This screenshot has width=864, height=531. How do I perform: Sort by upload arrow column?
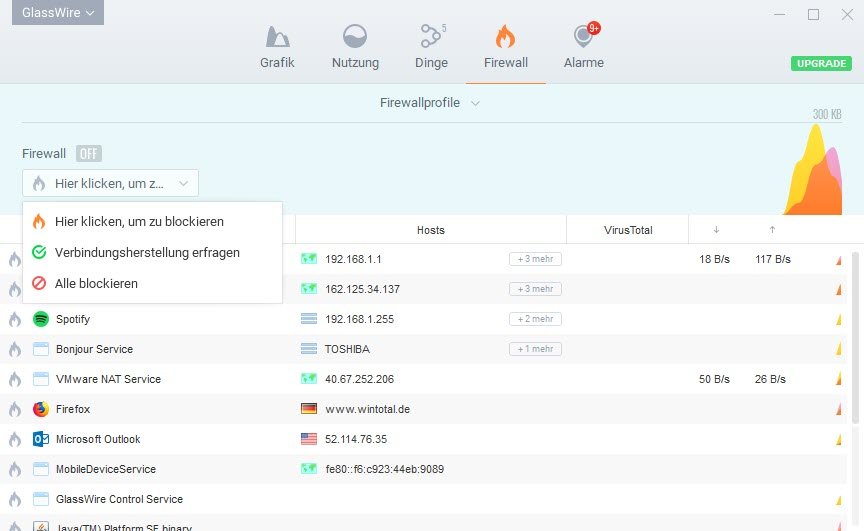pos(772,230)
